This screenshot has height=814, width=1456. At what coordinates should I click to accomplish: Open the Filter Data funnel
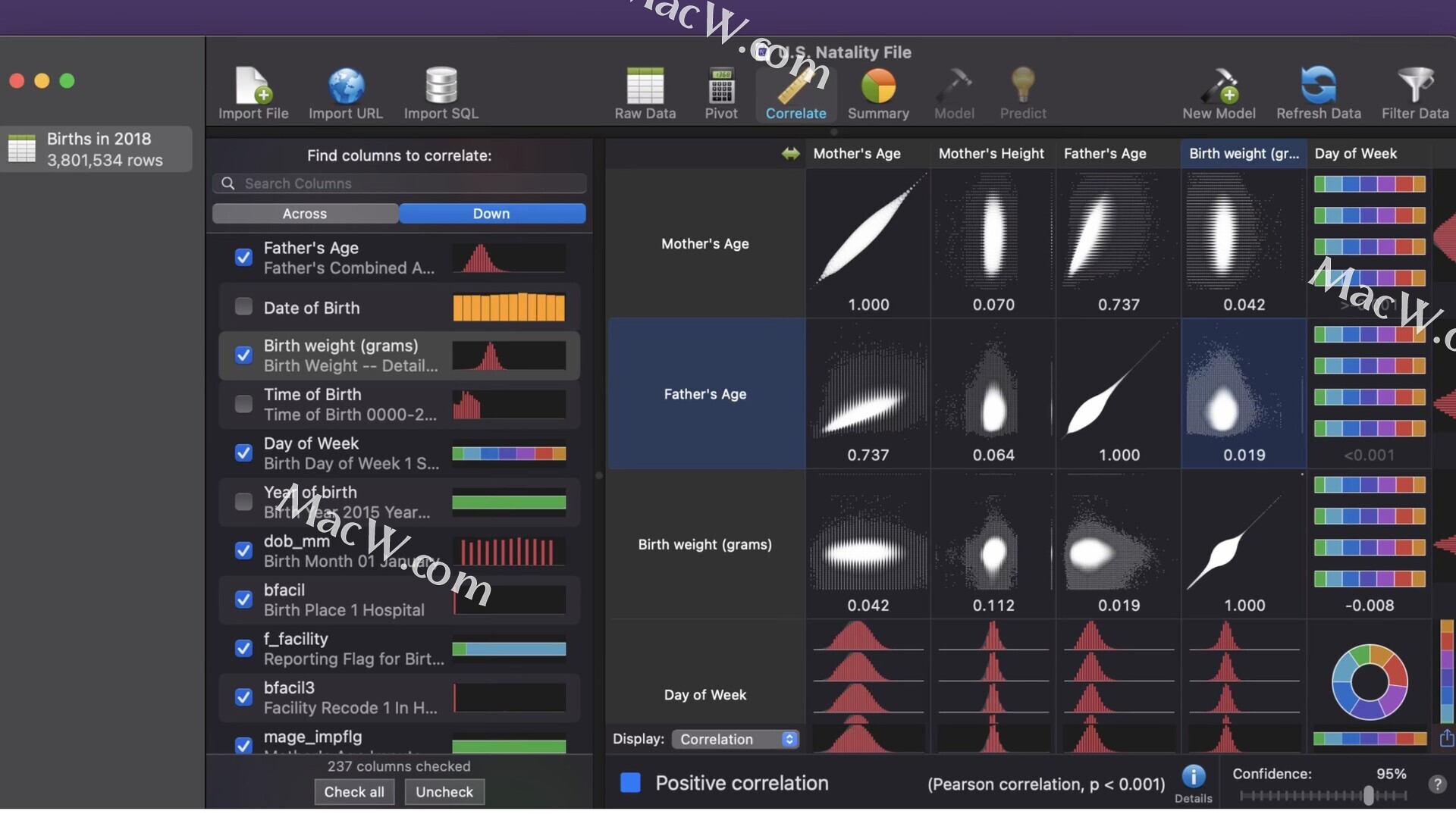click(1415, 94)
